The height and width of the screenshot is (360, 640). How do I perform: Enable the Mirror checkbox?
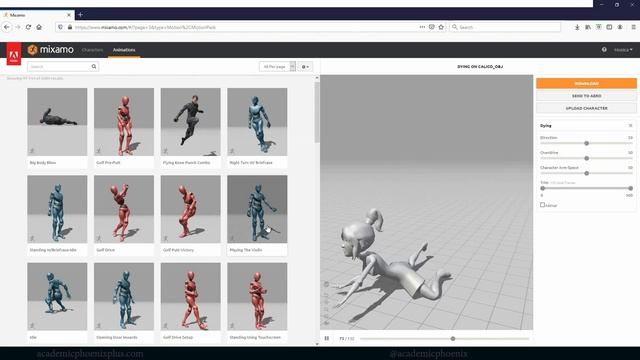(542, 205)
